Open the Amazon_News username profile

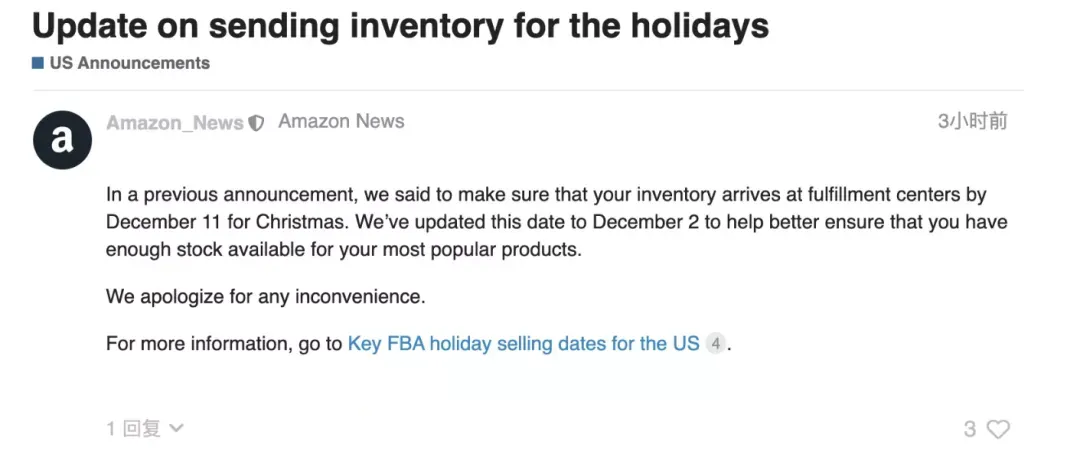[x=175, y=123]
